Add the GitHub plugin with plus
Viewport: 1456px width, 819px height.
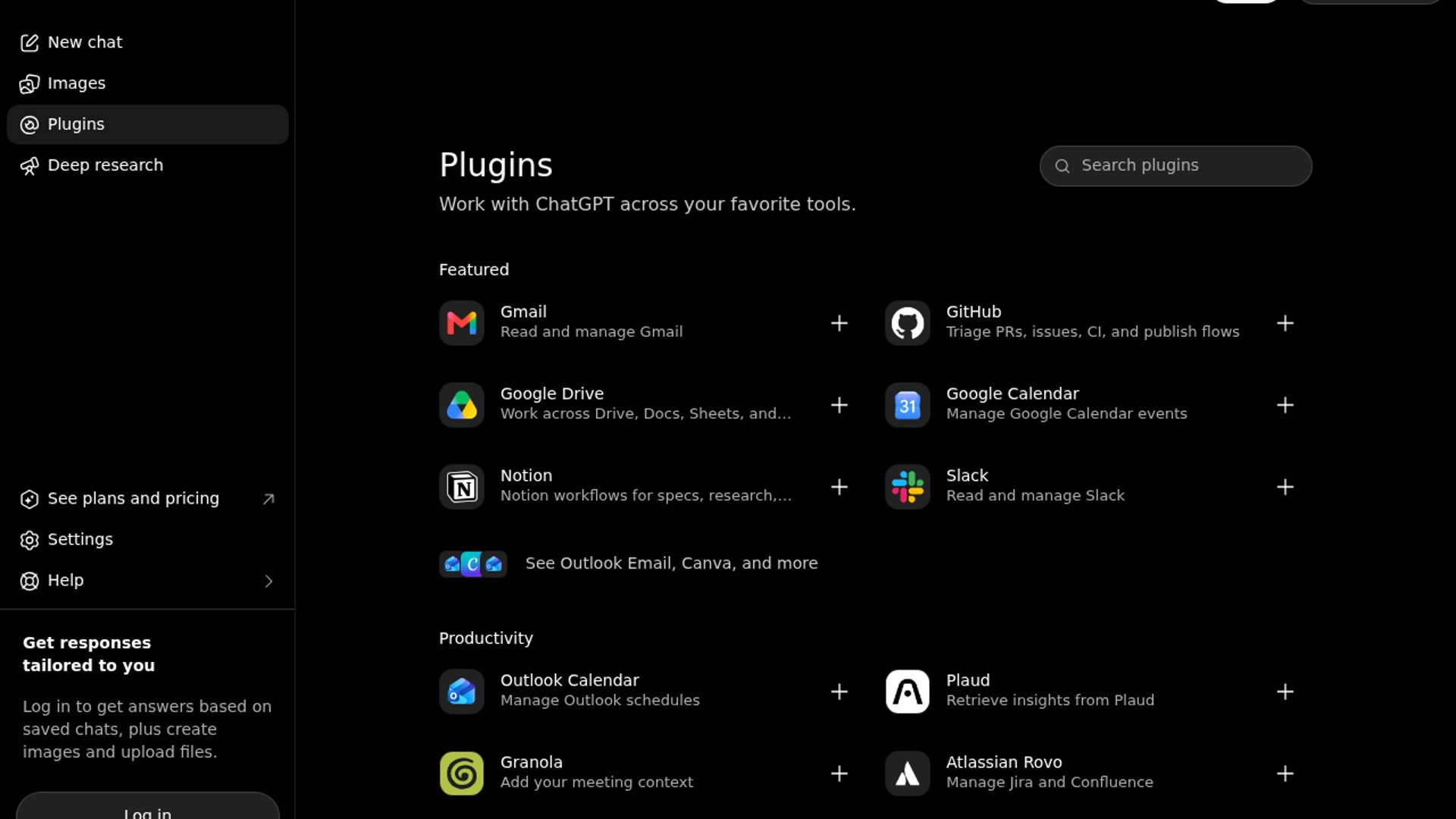coord(1285,323)
